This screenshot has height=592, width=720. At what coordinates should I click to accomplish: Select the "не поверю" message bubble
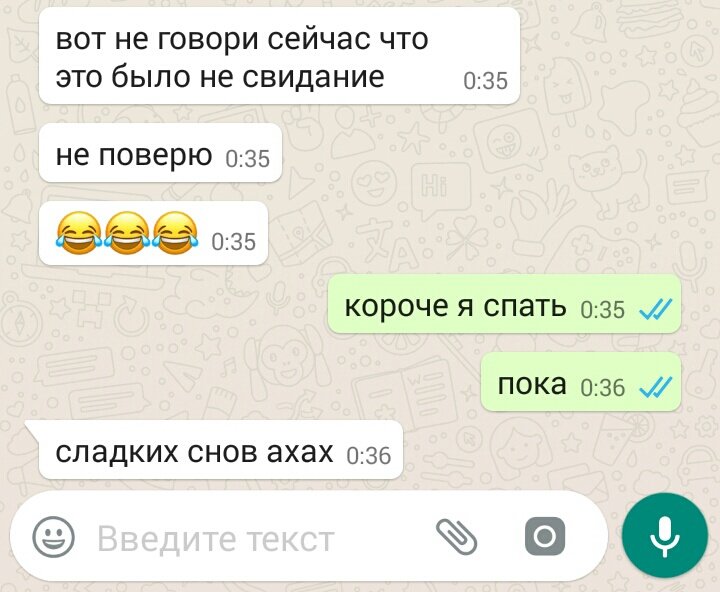[x=160, y=153]
